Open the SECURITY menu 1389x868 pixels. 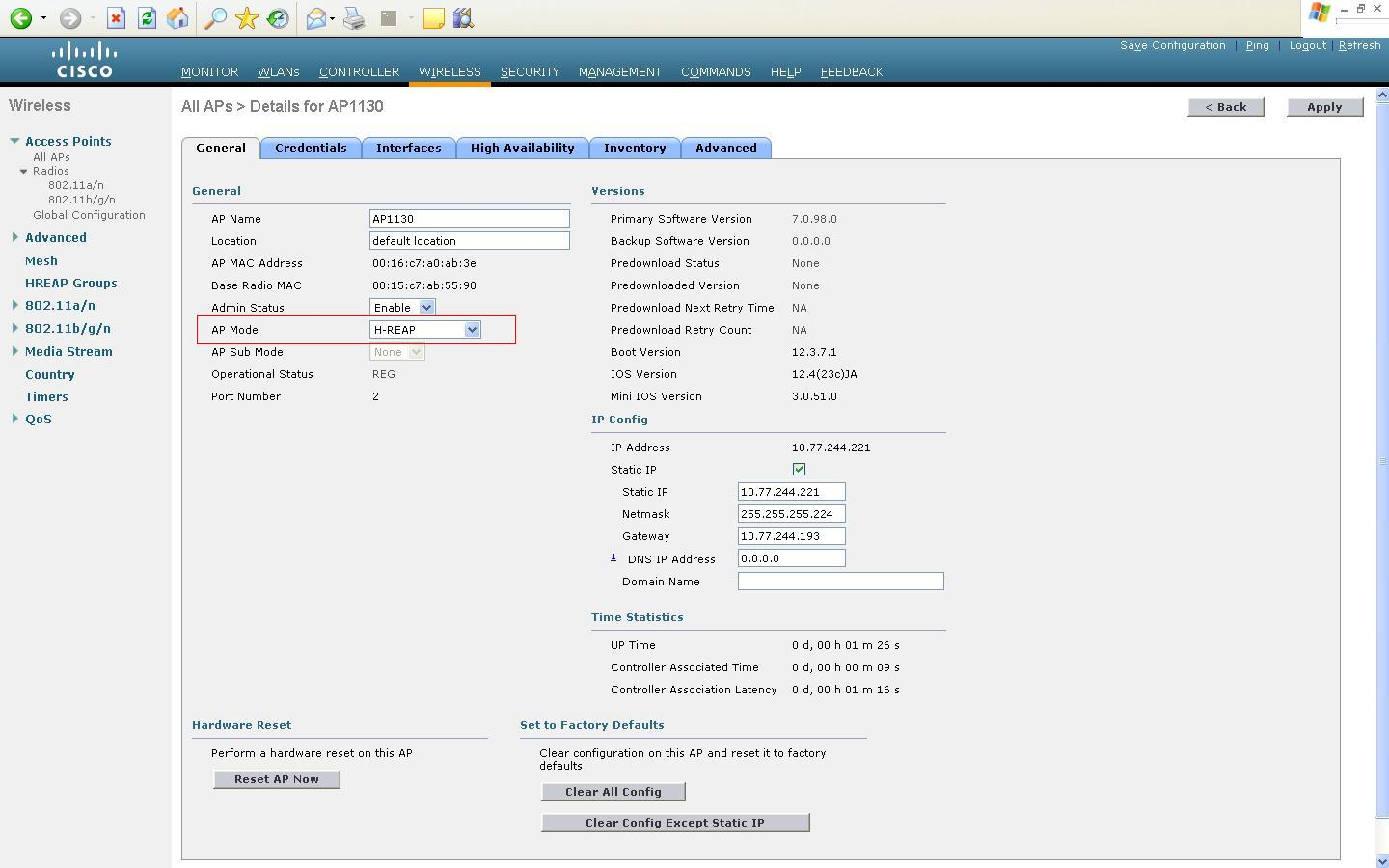coord(530,72)
